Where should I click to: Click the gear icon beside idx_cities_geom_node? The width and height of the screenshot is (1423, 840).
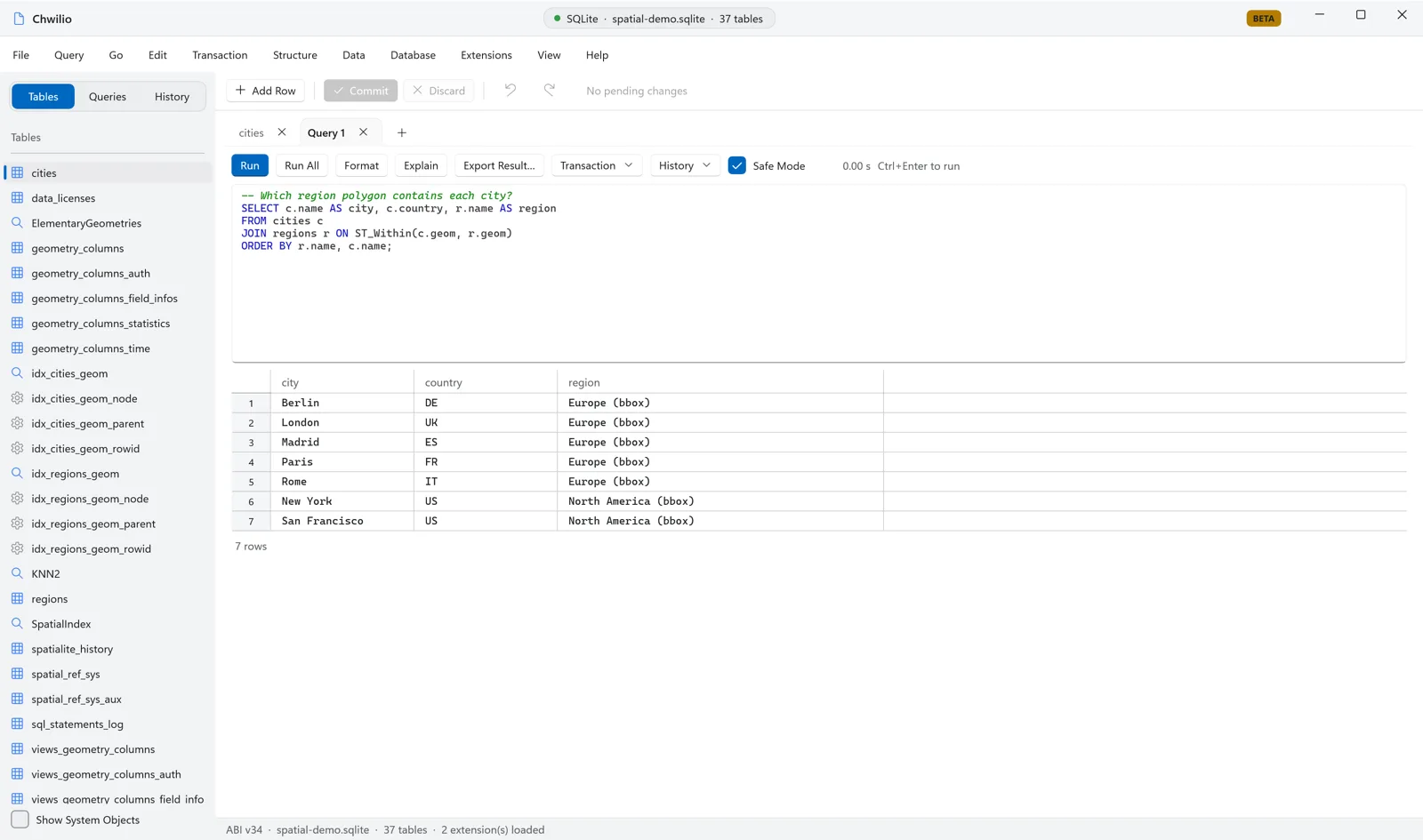[x=17, y=398]
